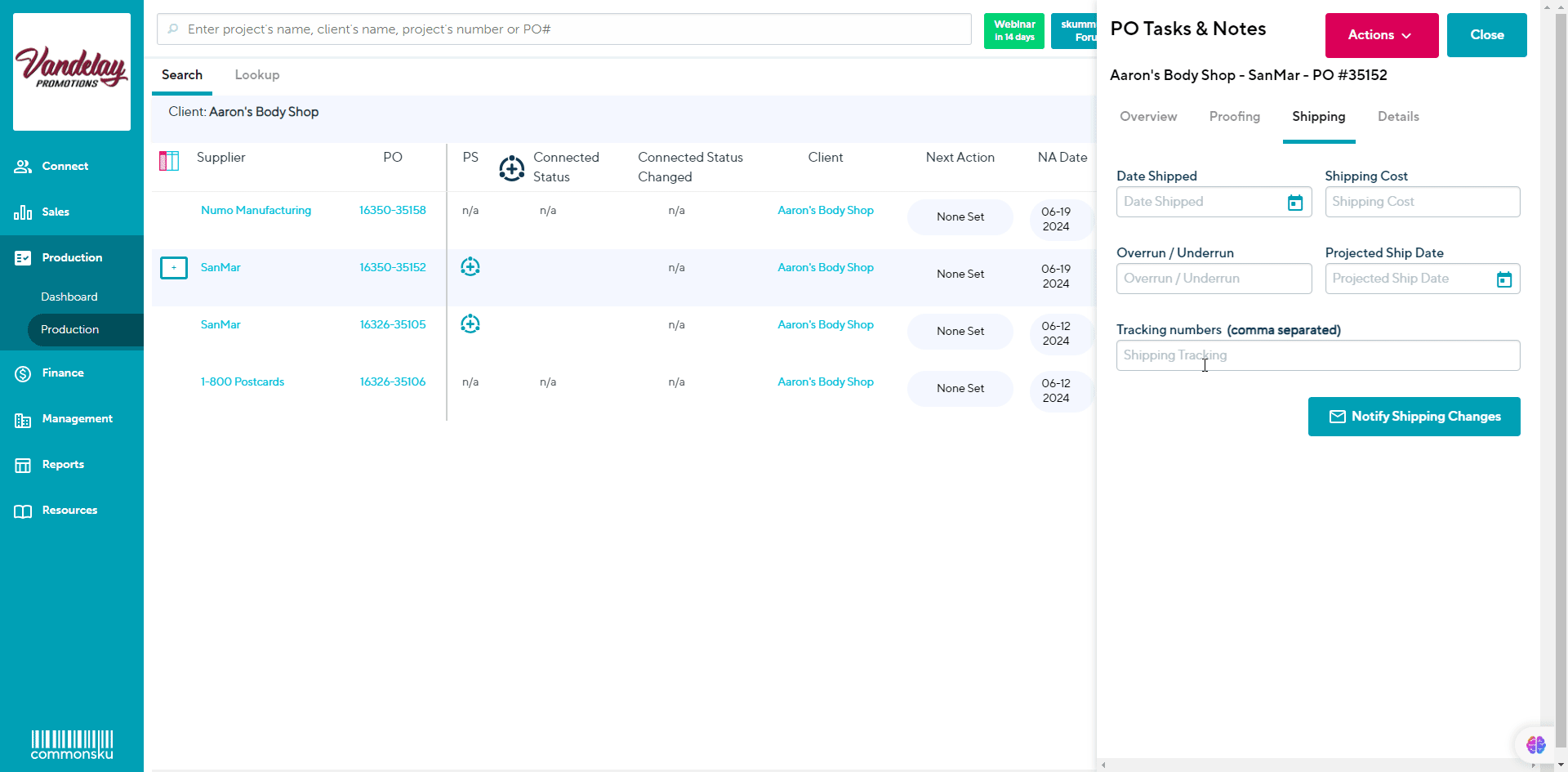Open PO link 16350-35158
This screenshot has height=772, width=1568.
point(393,211)
